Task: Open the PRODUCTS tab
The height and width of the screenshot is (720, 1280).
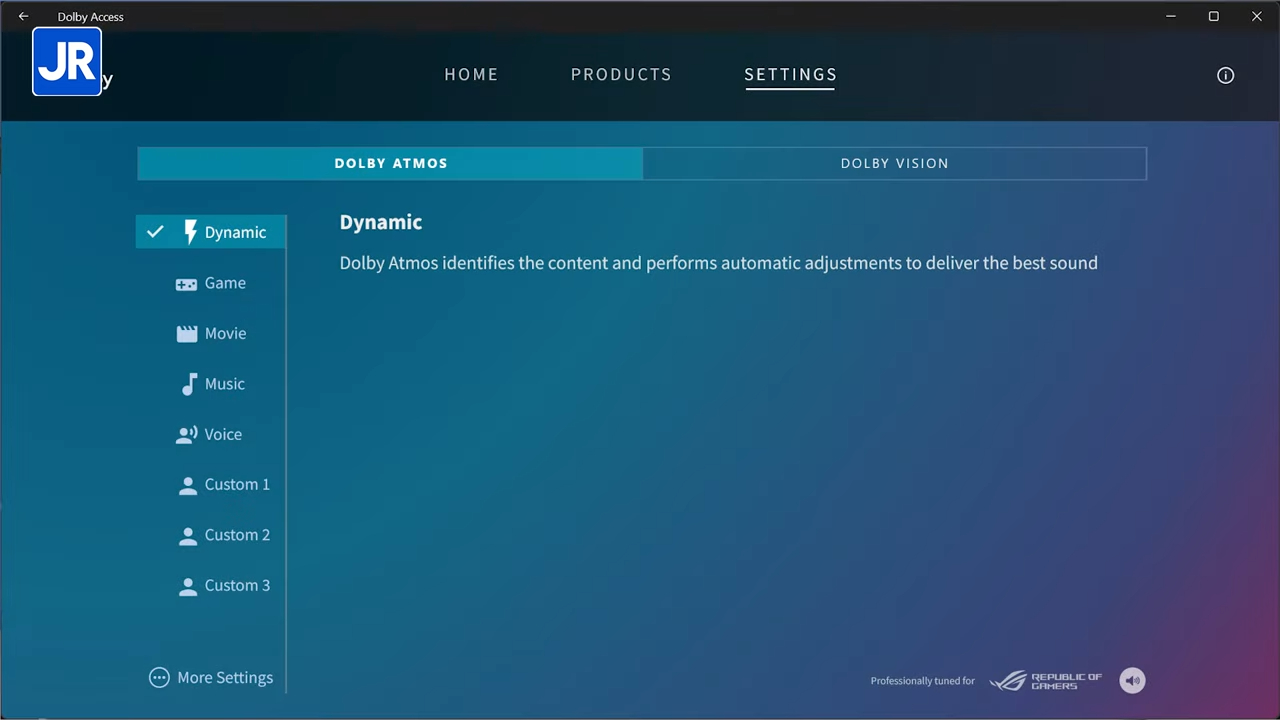Action: pyautogui.click(x=621, y=75)
